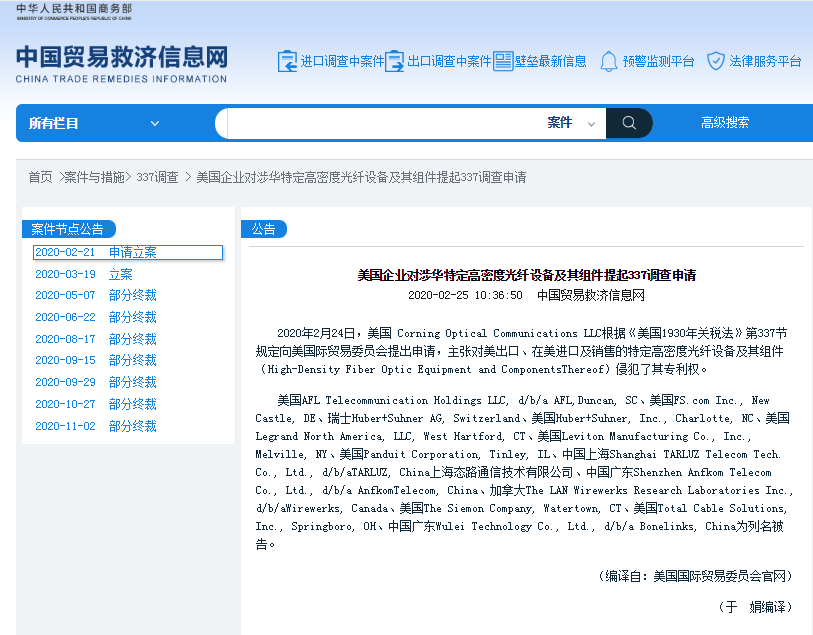Go to 首页 in breadcrumb
The width and height of the screenshot is (813, 635).
pyautogui.click(x=40, y=177)
